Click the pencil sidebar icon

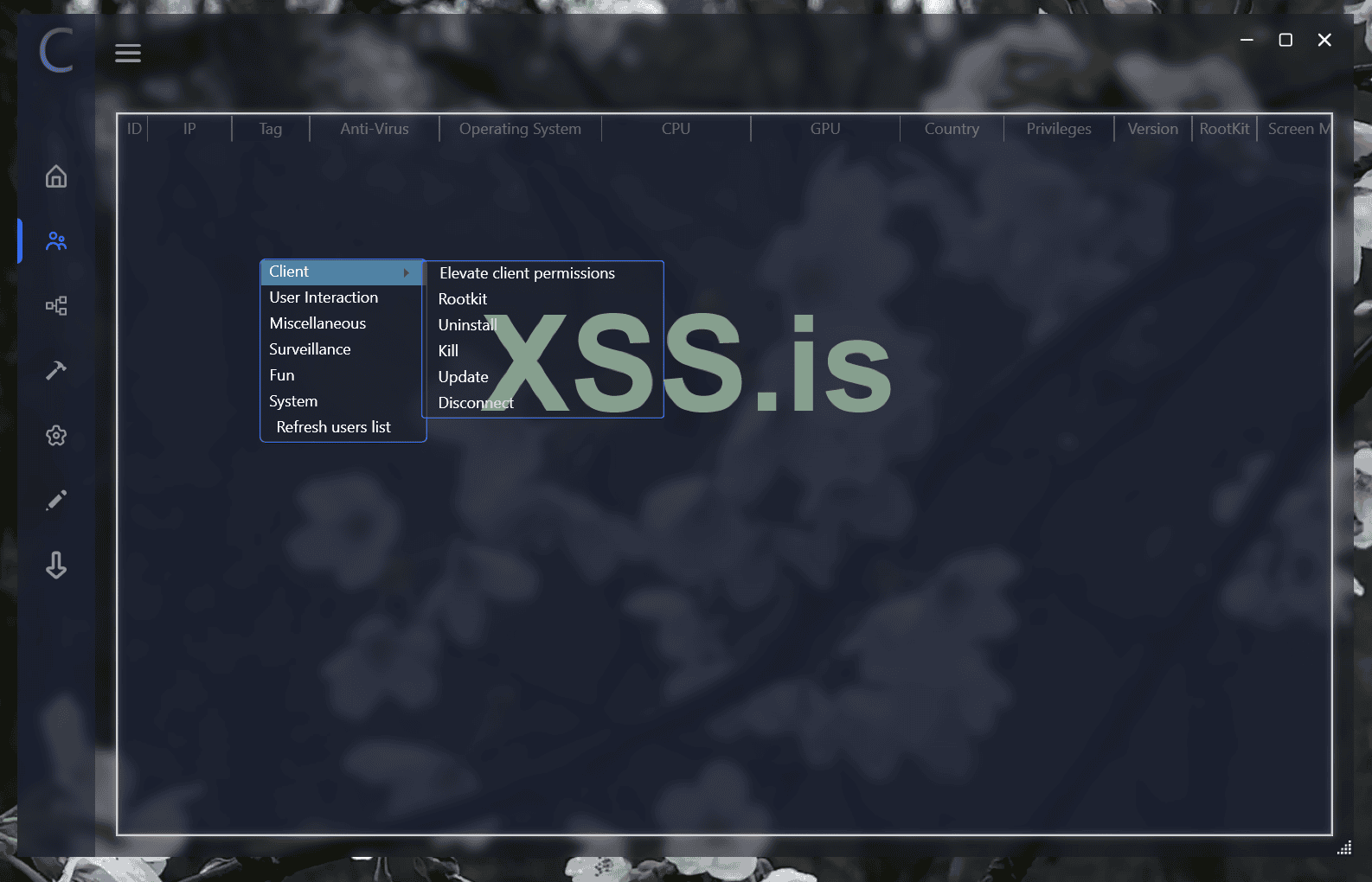click(x=56, y=500)
